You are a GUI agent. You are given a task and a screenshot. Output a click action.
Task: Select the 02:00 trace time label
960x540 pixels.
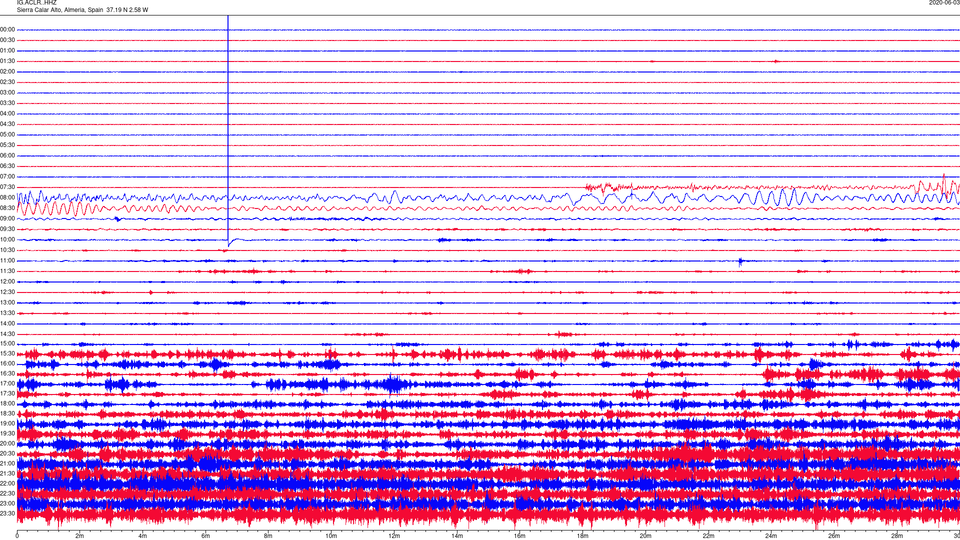pos(7,72)
